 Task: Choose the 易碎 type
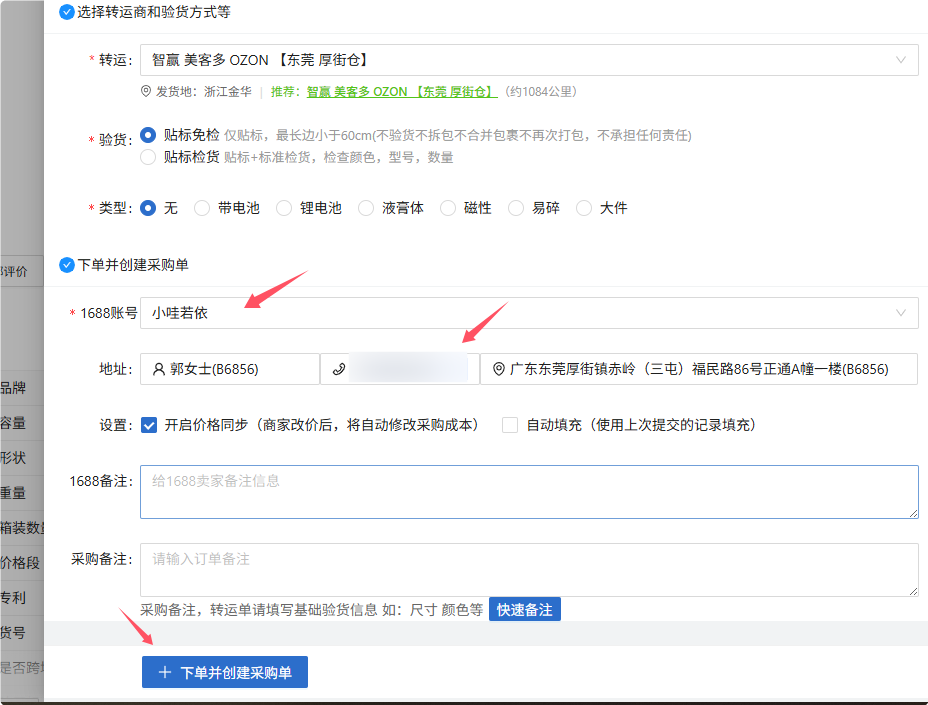516,208
